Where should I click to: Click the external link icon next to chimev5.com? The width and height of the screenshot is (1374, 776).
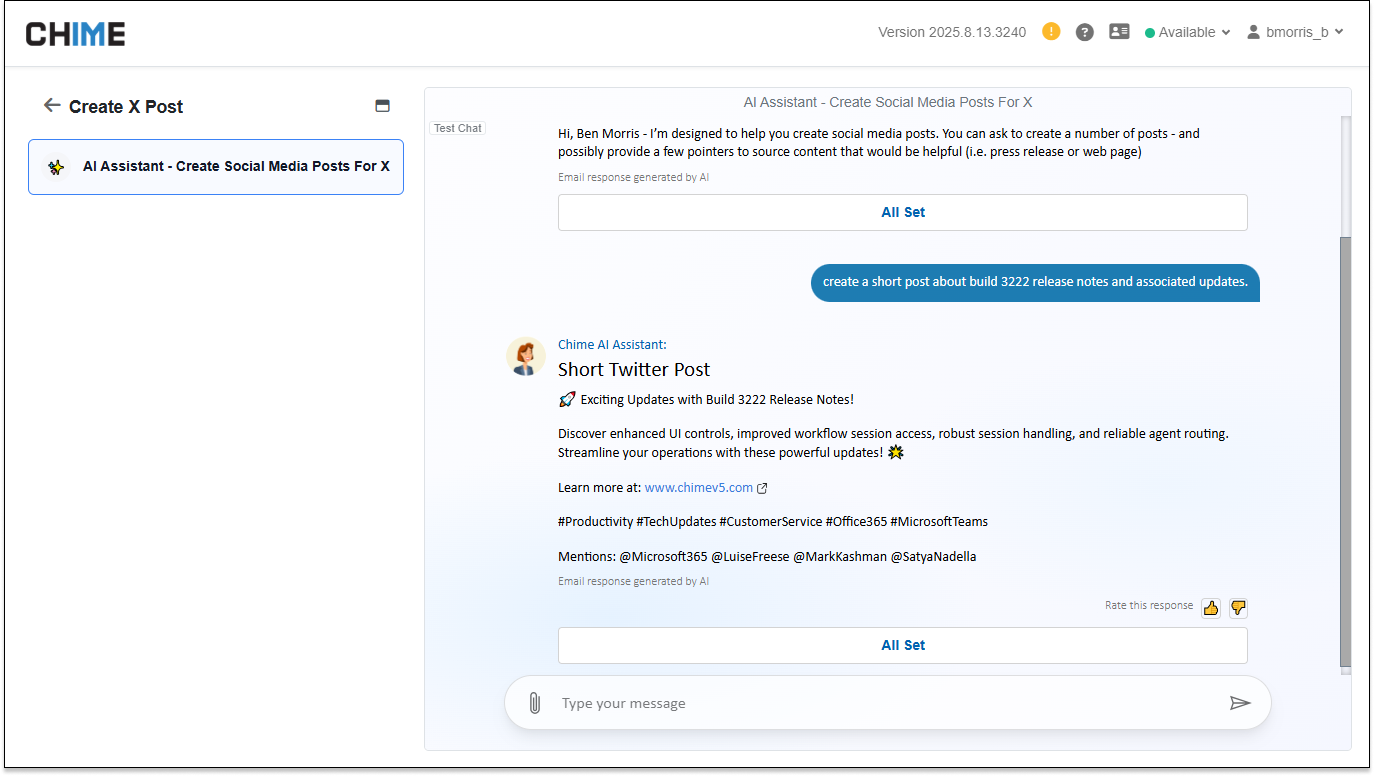coord(762,487)
